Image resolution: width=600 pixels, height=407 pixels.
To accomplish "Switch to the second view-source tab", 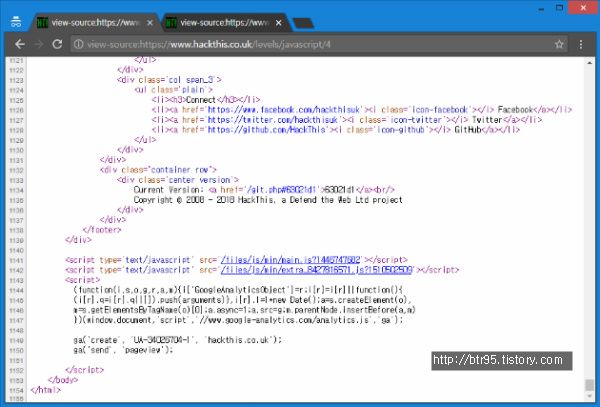I will (x=226, y=23).
